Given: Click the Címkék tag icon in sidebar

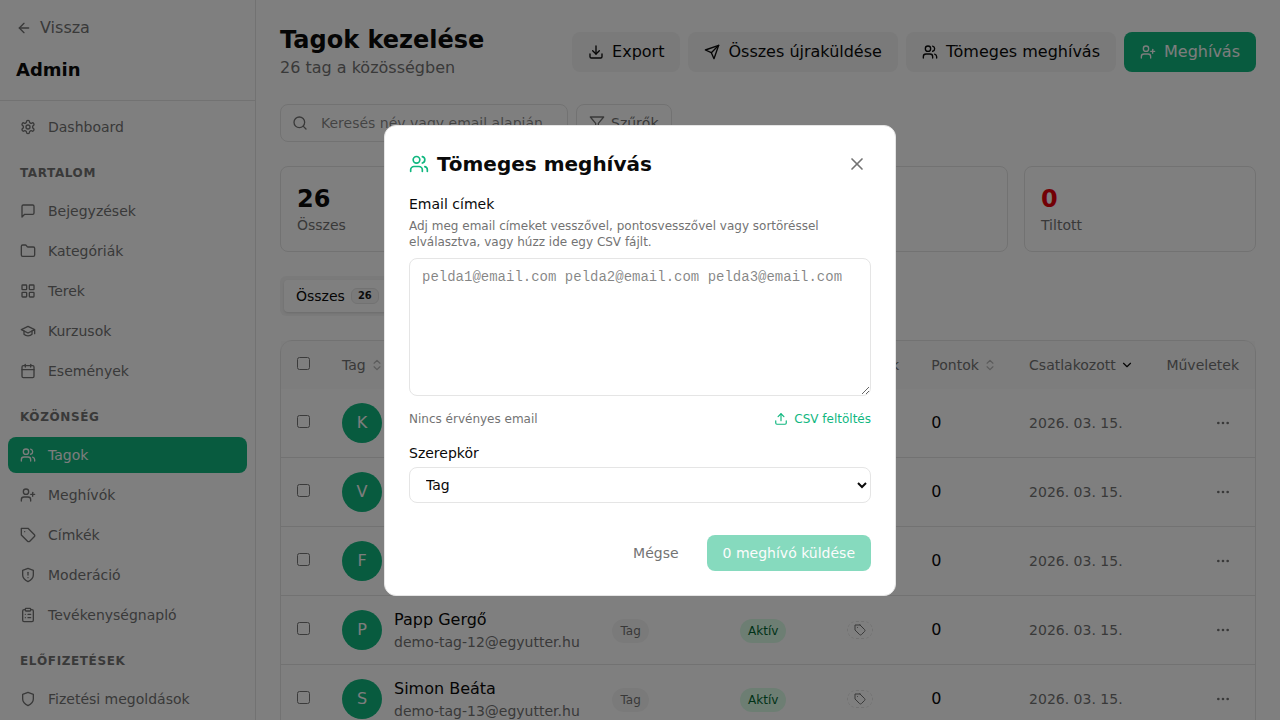Looking at the screenshot, I should 27,535.
